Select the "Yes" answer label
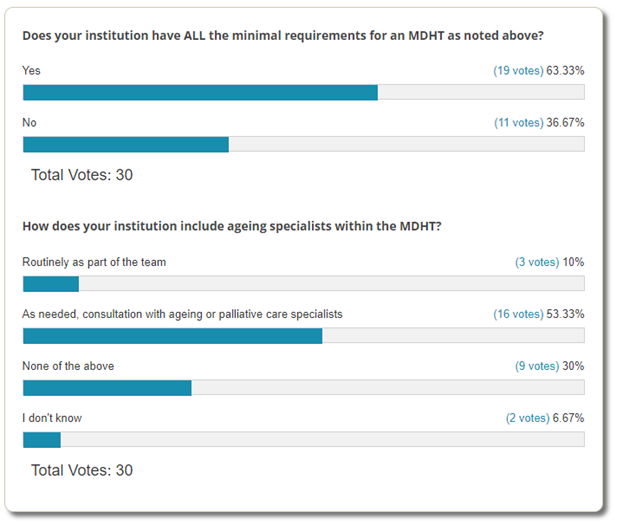Screen dimensions: 623x525 [31, 71]
